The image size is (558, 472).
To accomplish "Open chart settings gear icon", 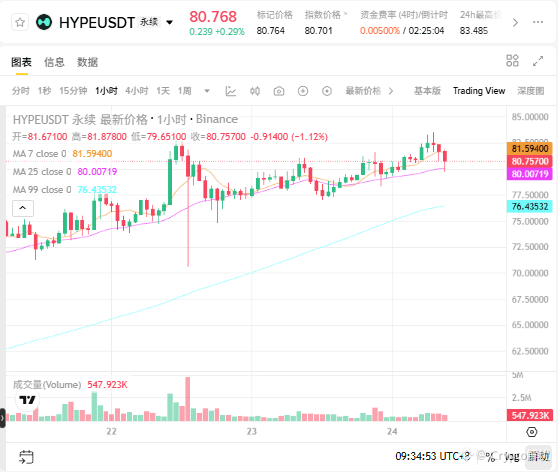I will coord(532,432).
